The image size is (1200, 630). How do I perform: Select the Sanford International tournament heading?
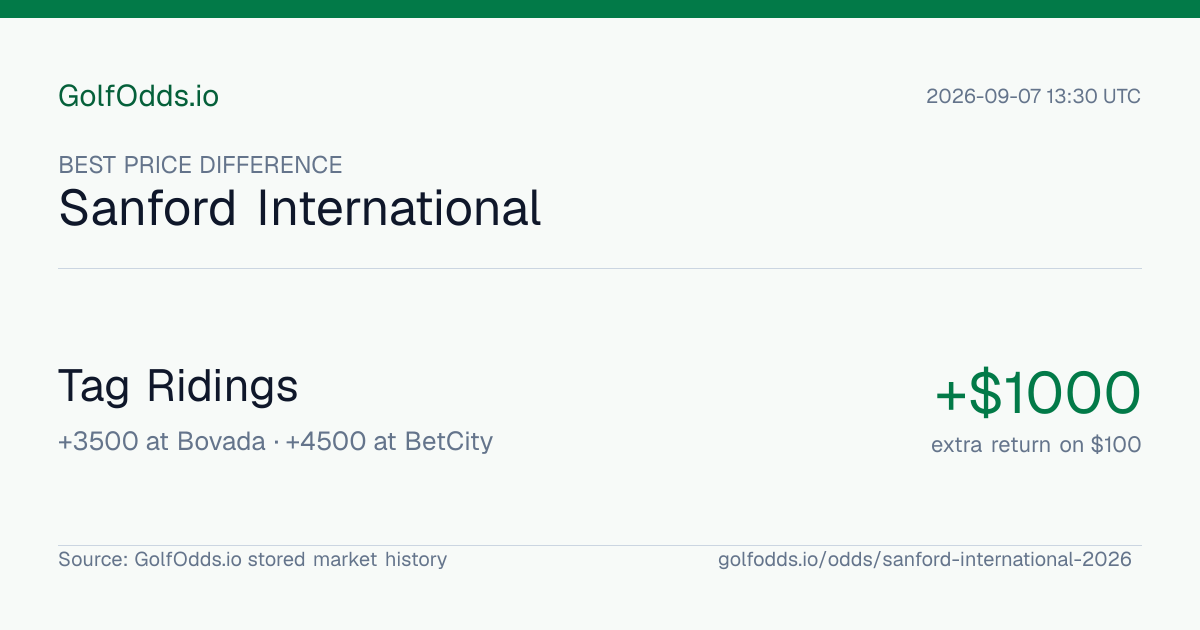click(300, 208)
